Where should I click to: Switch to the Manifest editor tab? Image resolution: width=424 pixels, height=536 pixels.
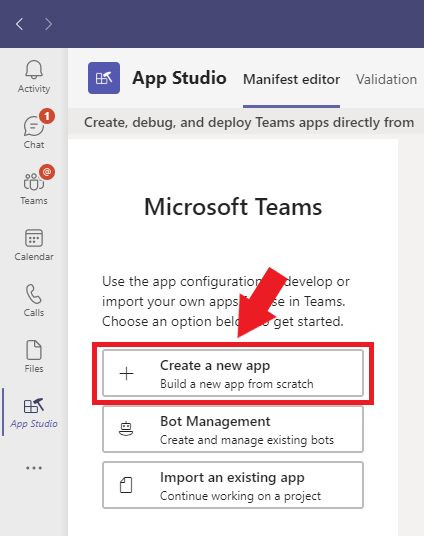(x=291, y=79)
